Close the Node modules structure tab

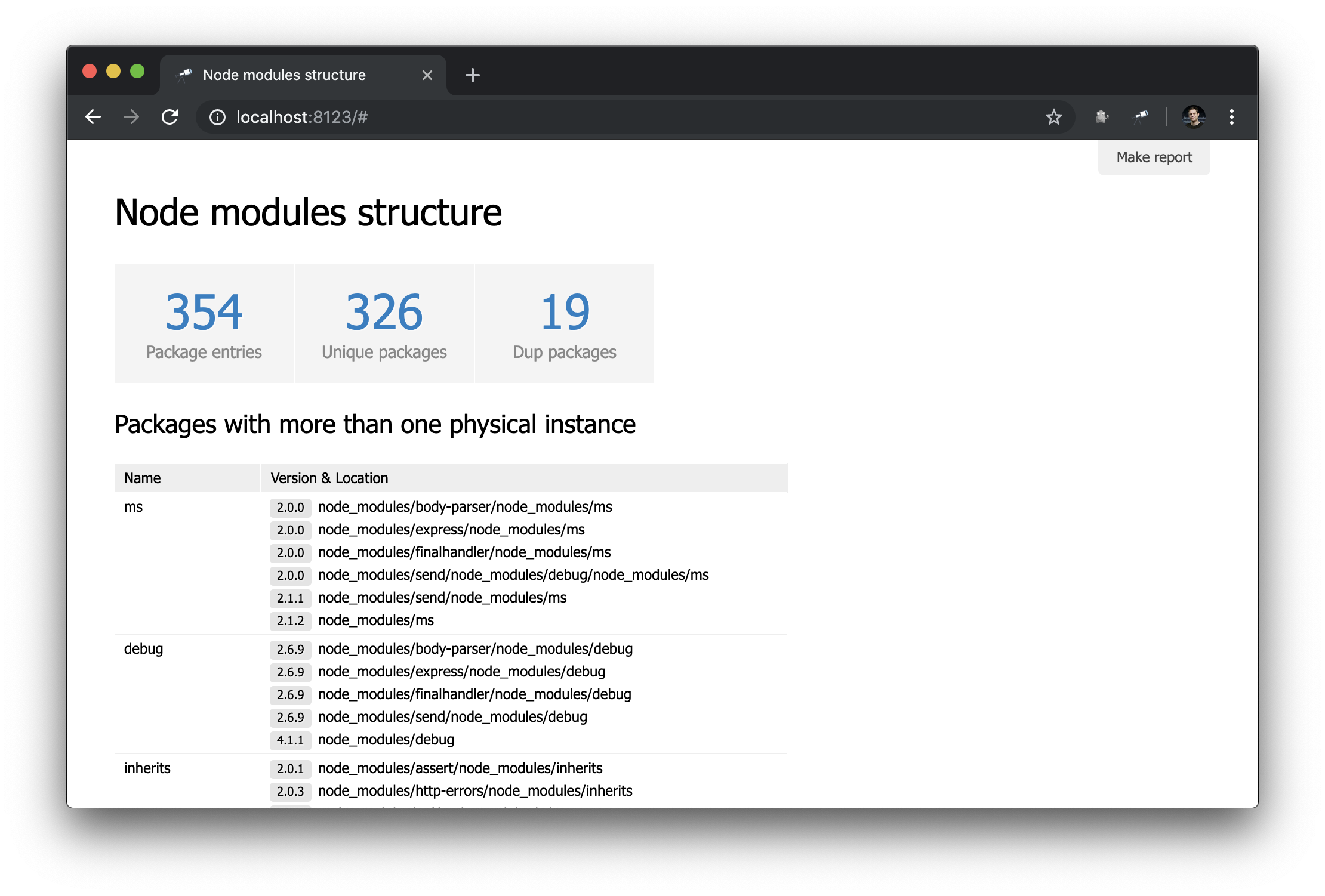(427, 75)
